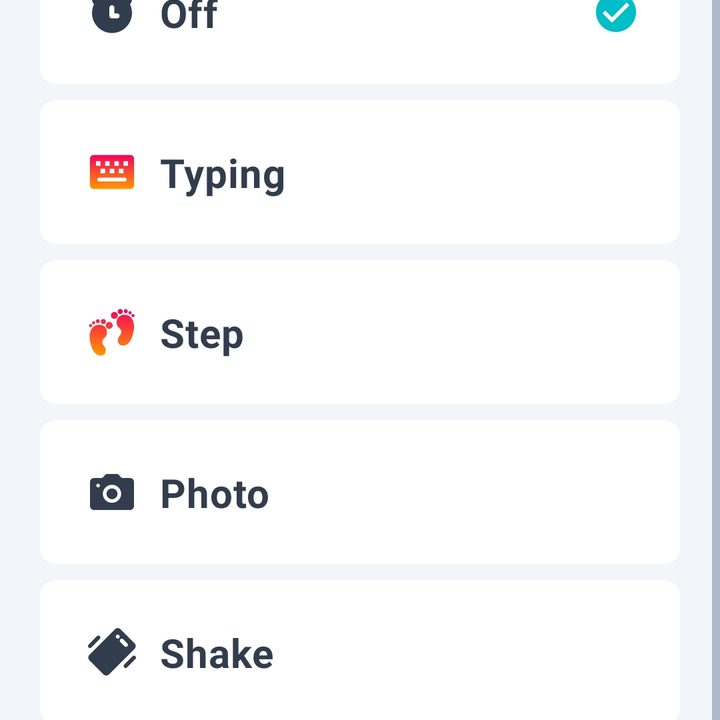
Task: Open the Typing card's empty right area
Action: [482, 172]
